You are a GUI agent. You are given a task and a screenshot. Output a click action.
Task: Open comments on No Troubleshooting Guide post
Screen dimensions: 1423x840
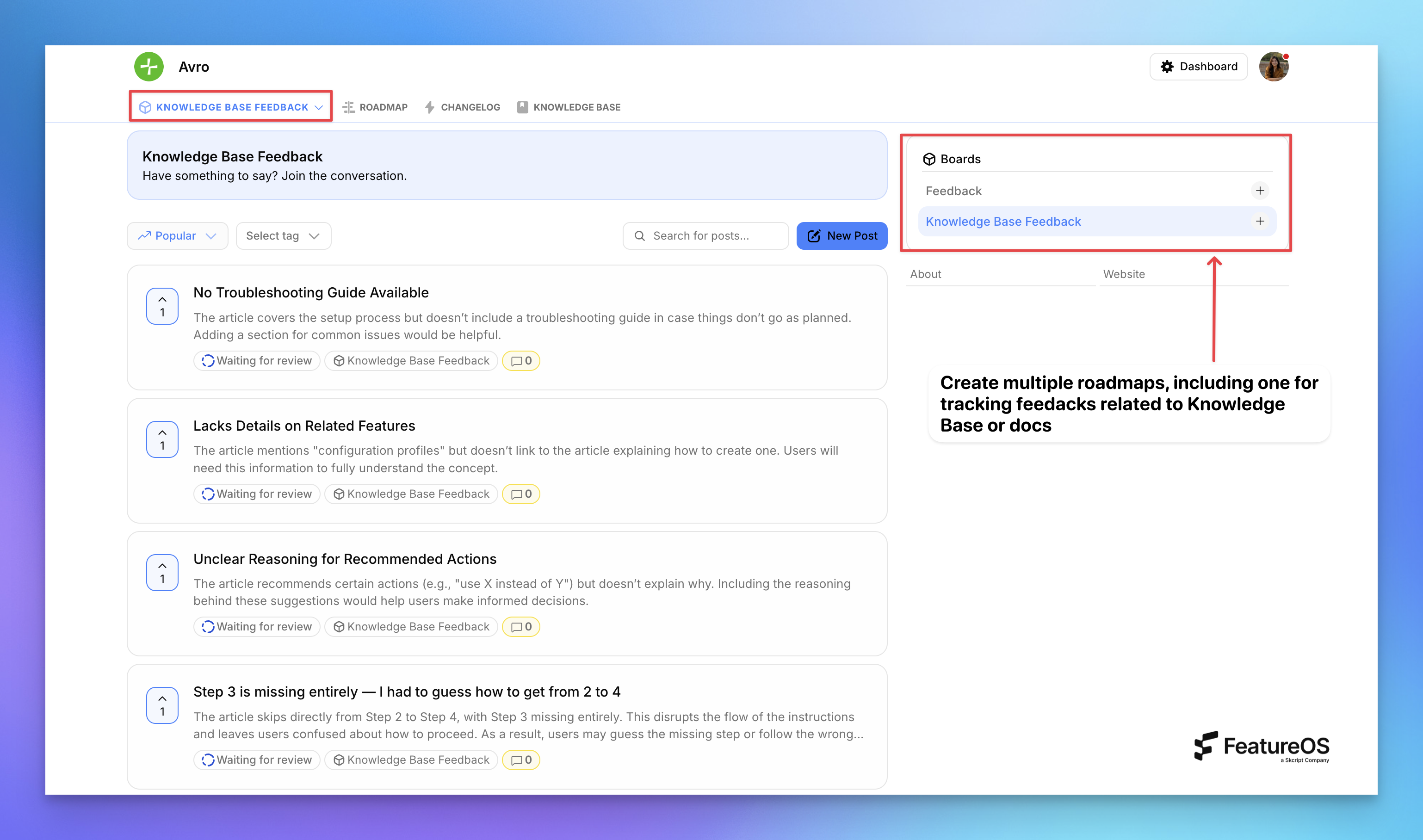520,361
